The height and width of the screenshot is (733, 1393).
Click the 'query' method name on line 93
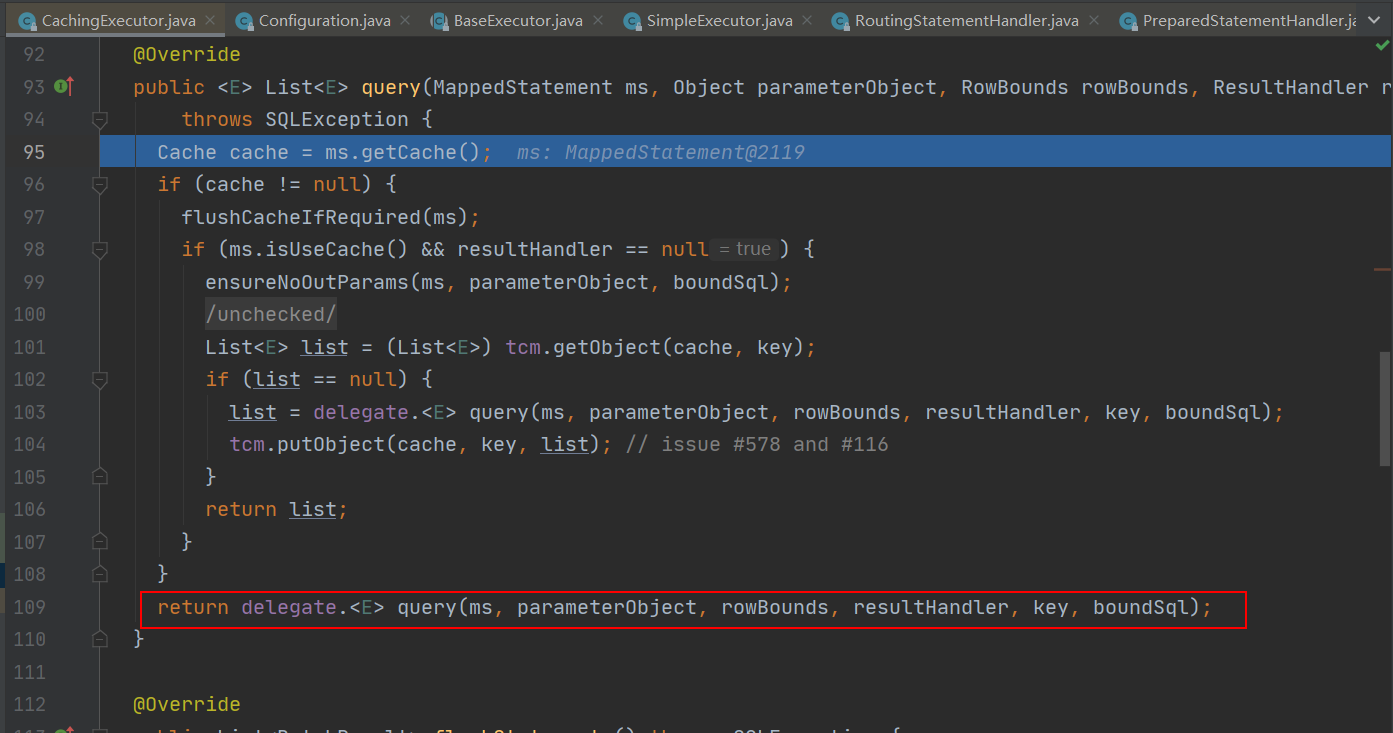coord(391,87)
